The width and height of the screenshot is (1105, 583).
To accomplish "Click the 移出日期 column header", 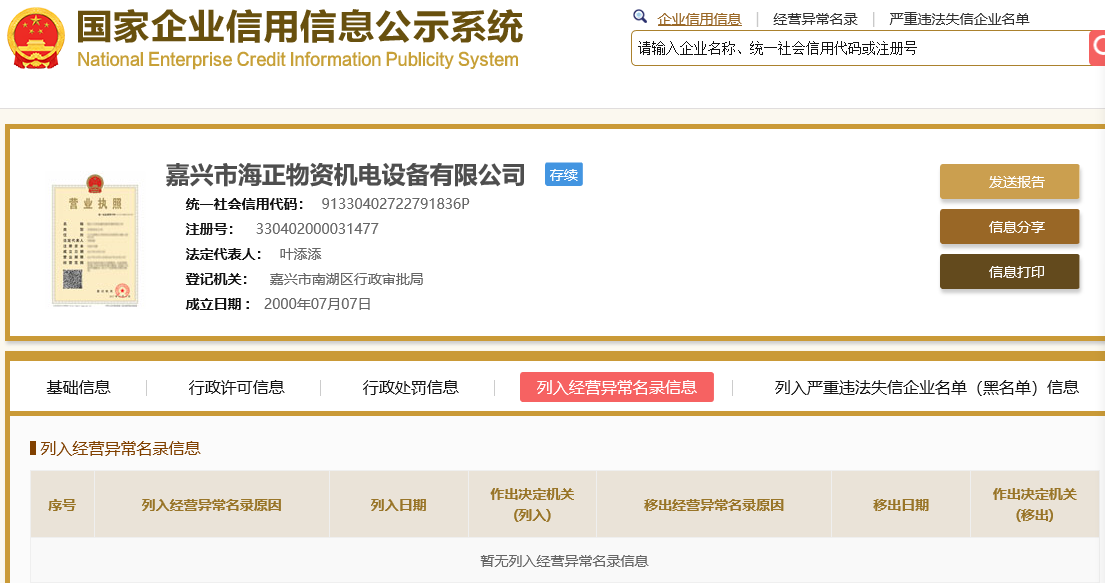I will coord(901,505).
